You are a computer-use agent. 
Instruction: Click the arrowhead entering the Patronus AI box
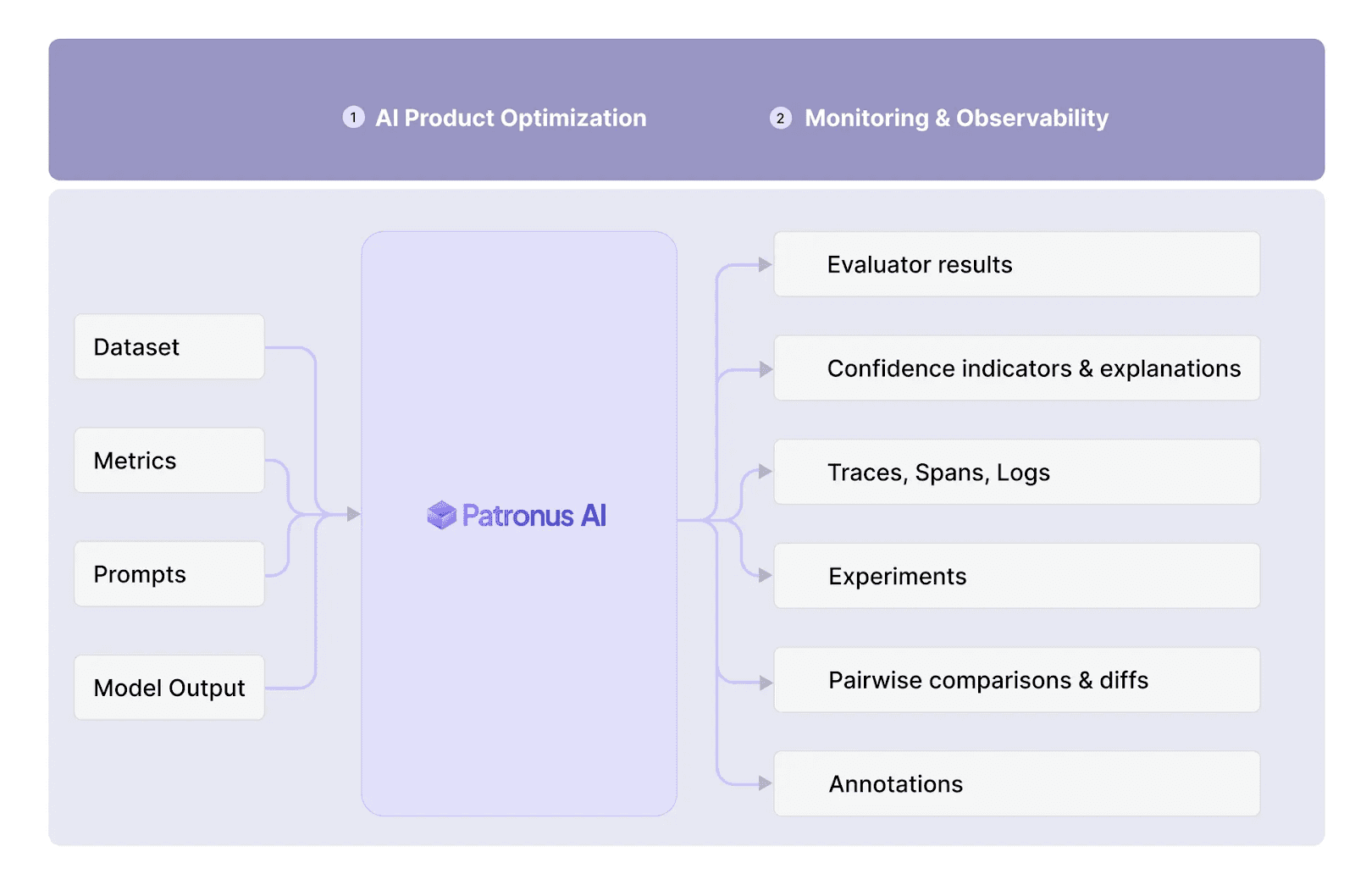click(353, 514)
